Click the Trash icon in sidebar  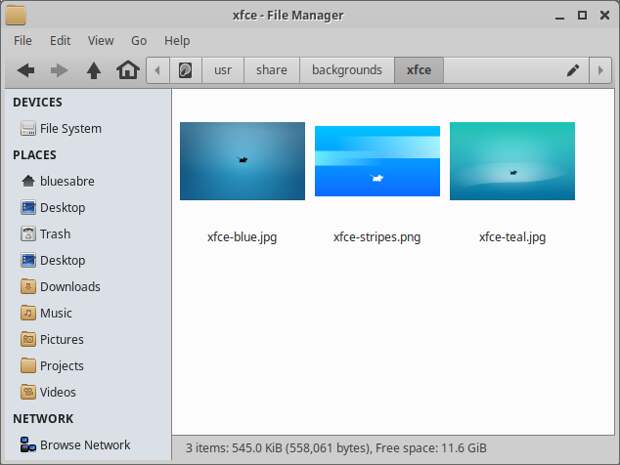[28, 234]
